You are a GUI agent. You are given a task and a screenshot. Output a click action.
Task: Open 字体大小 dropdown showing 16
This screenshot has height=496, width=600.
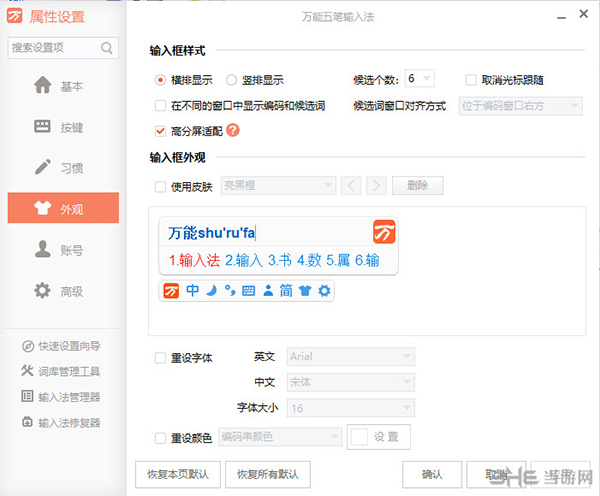click(x=351, y=408)
